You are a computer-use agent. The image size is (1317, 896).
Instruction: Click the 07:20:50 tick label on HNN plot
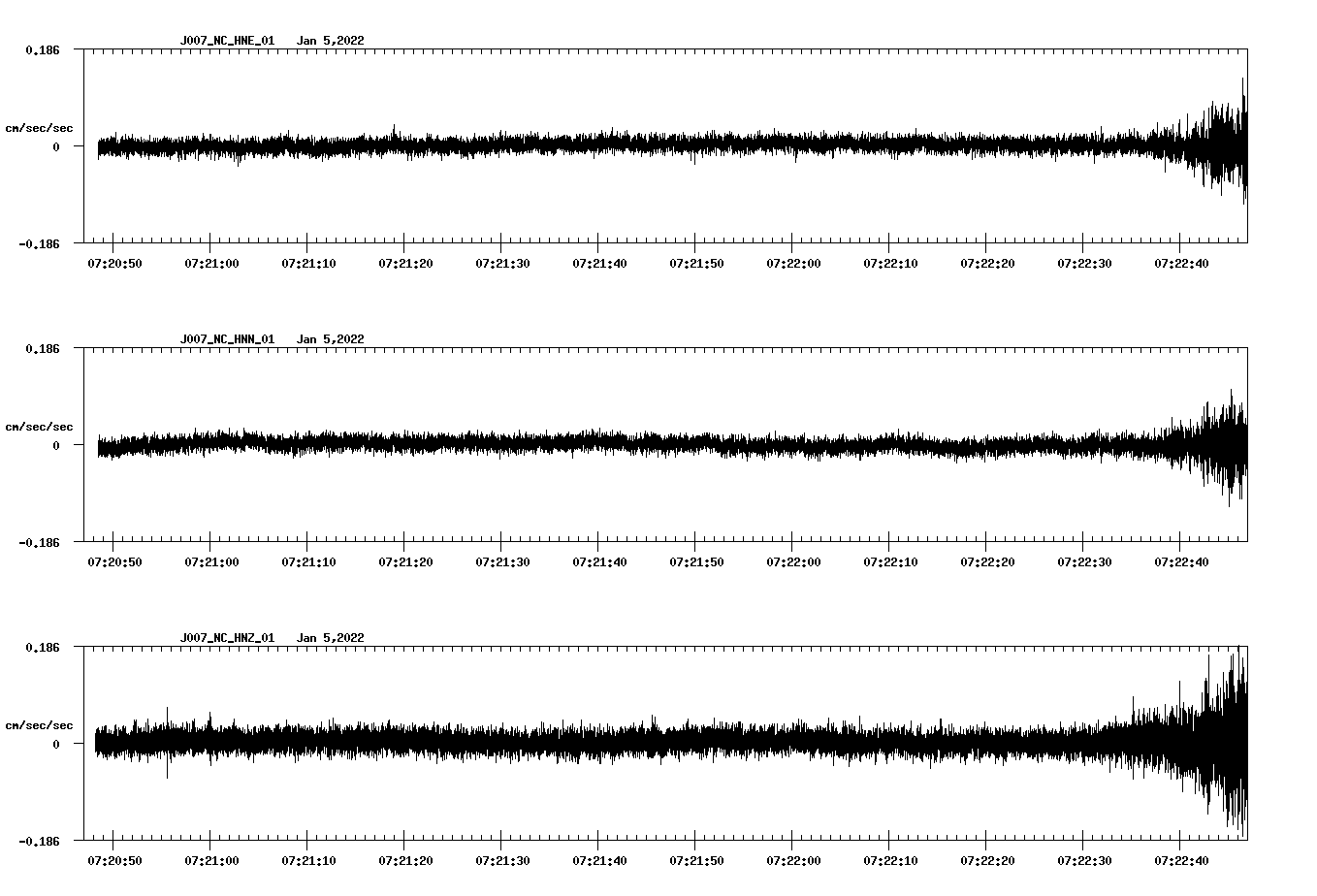[114, 561]
